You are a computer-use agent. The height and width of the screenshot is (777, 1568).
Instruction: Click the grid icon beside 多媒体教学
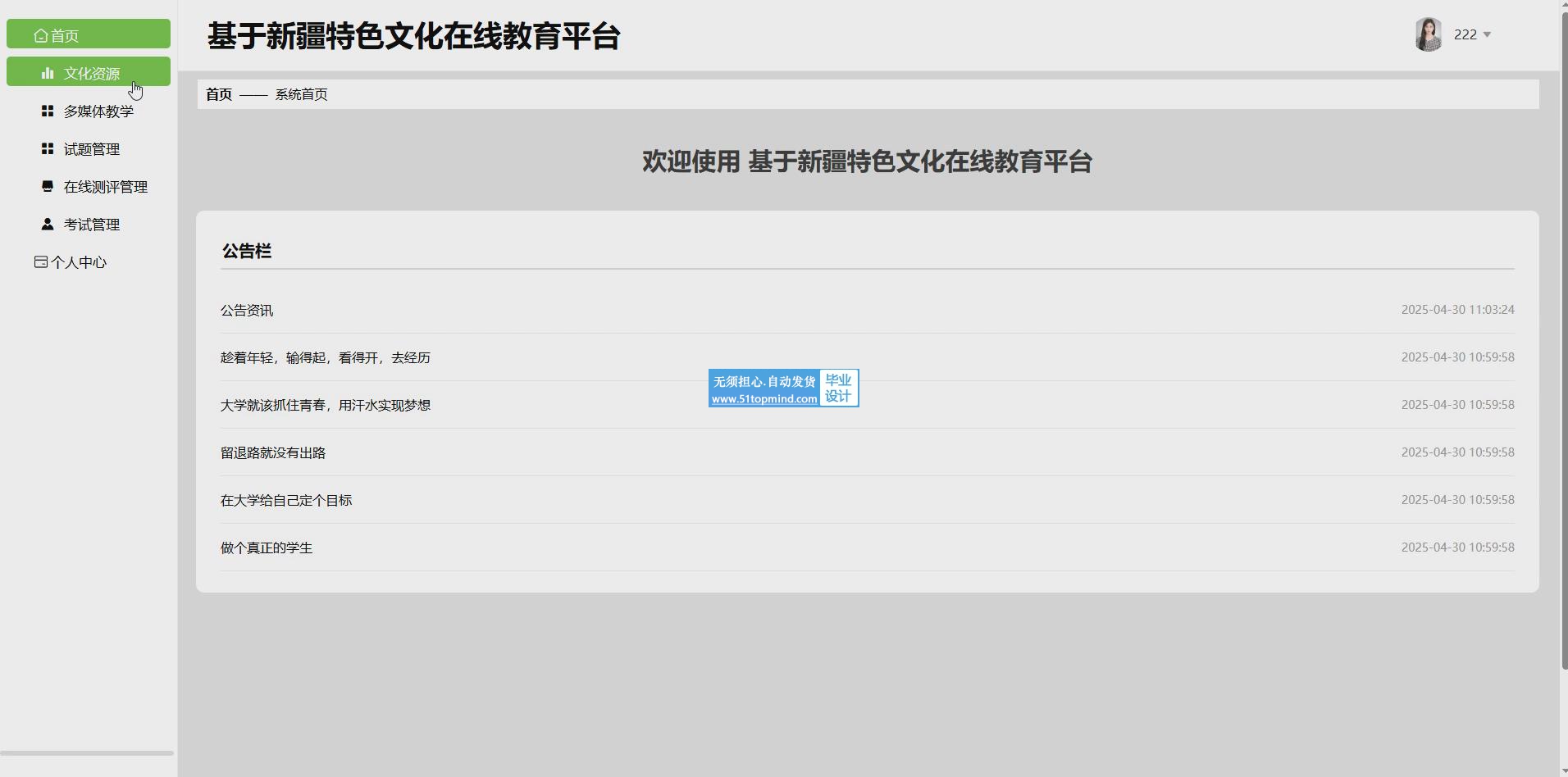tap(48, 111)
